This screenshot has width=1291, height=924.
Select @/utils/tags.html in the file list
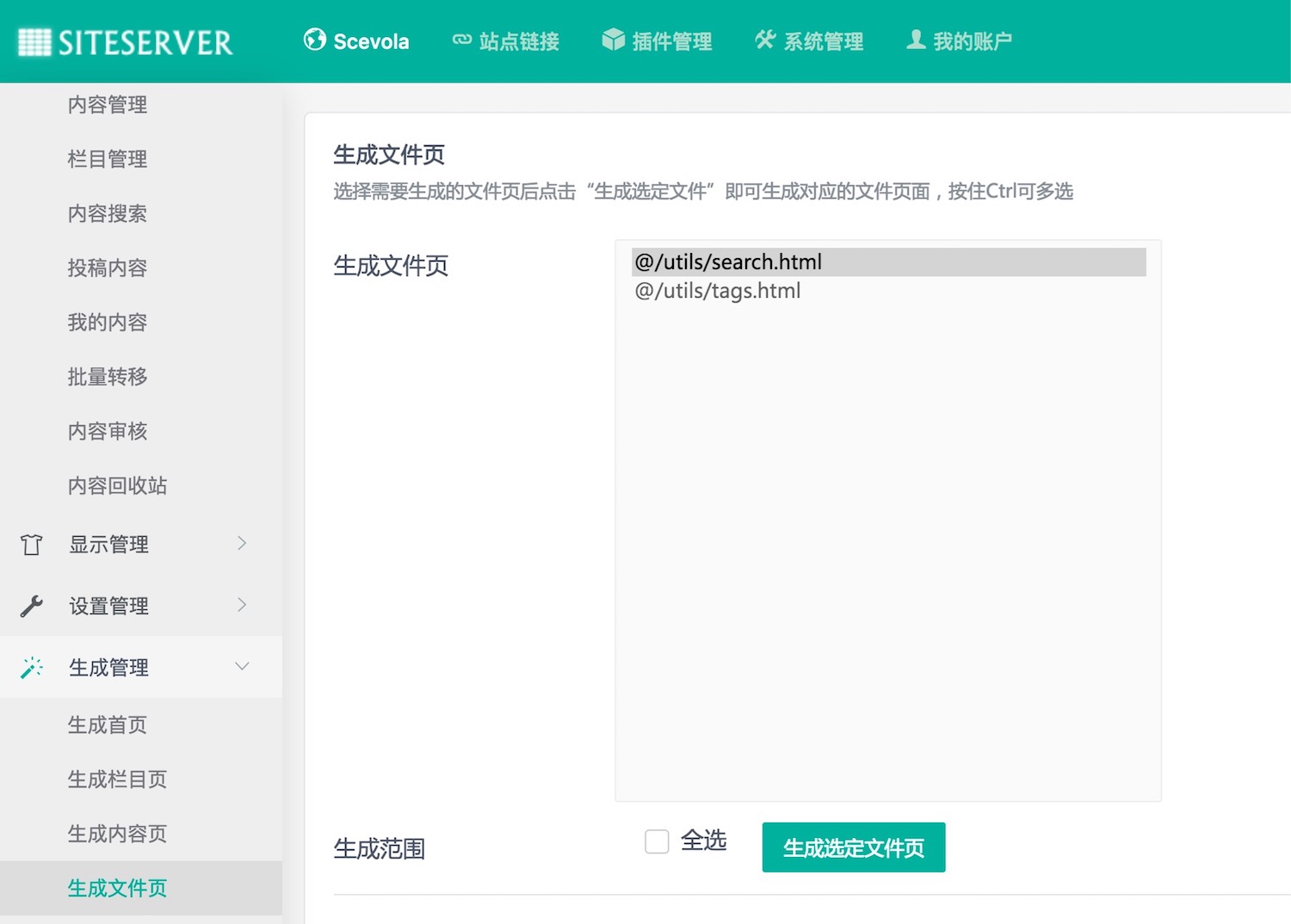[x=718, y=291]
